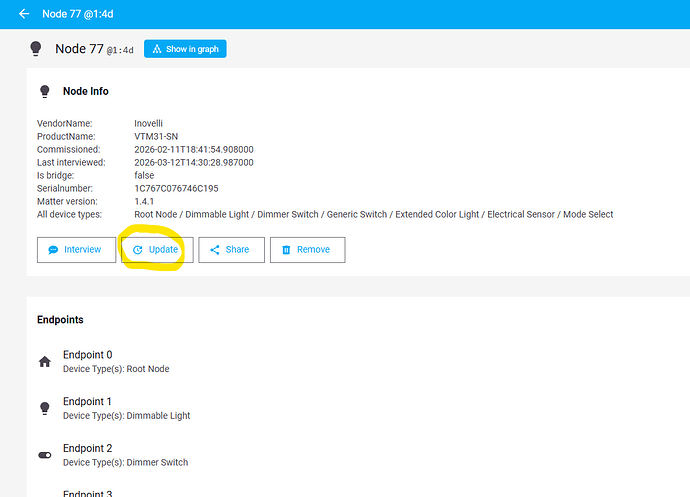
Task: Show Node 77 in graph
Action: coord(185,49)
